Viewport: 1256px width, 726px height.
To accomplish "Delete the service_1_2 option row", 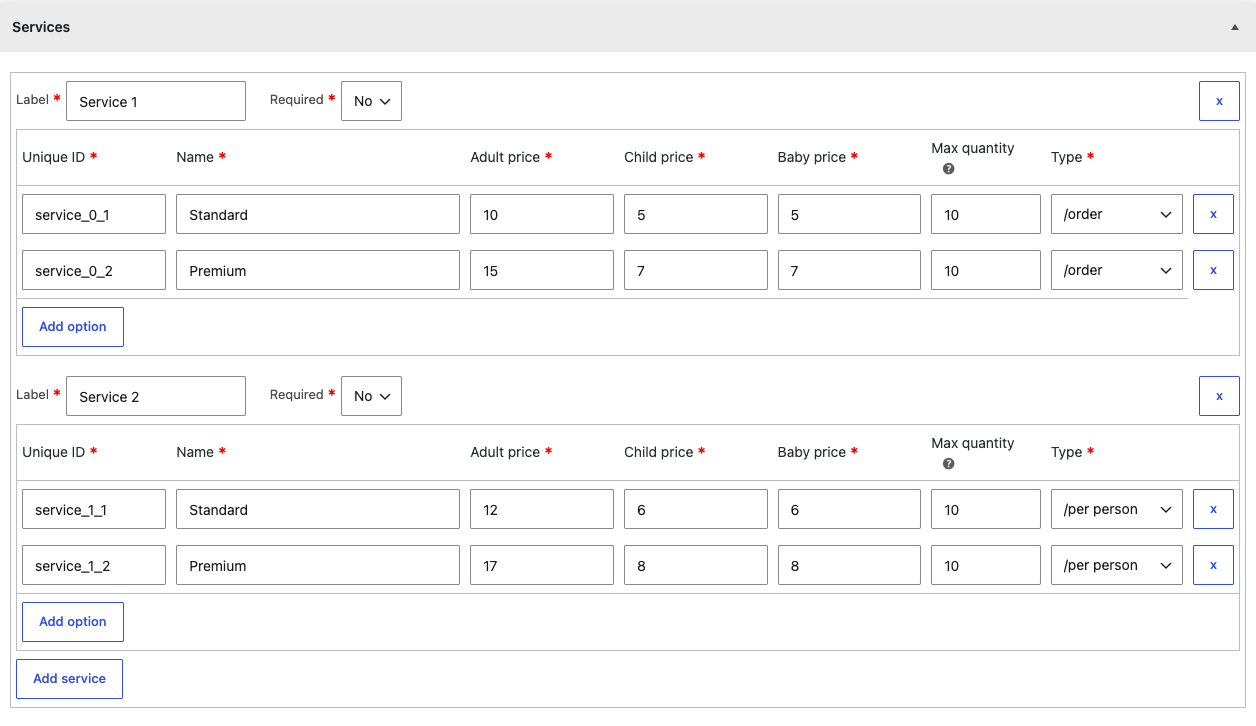I will pyautogui.click(x=1213, y=565).
